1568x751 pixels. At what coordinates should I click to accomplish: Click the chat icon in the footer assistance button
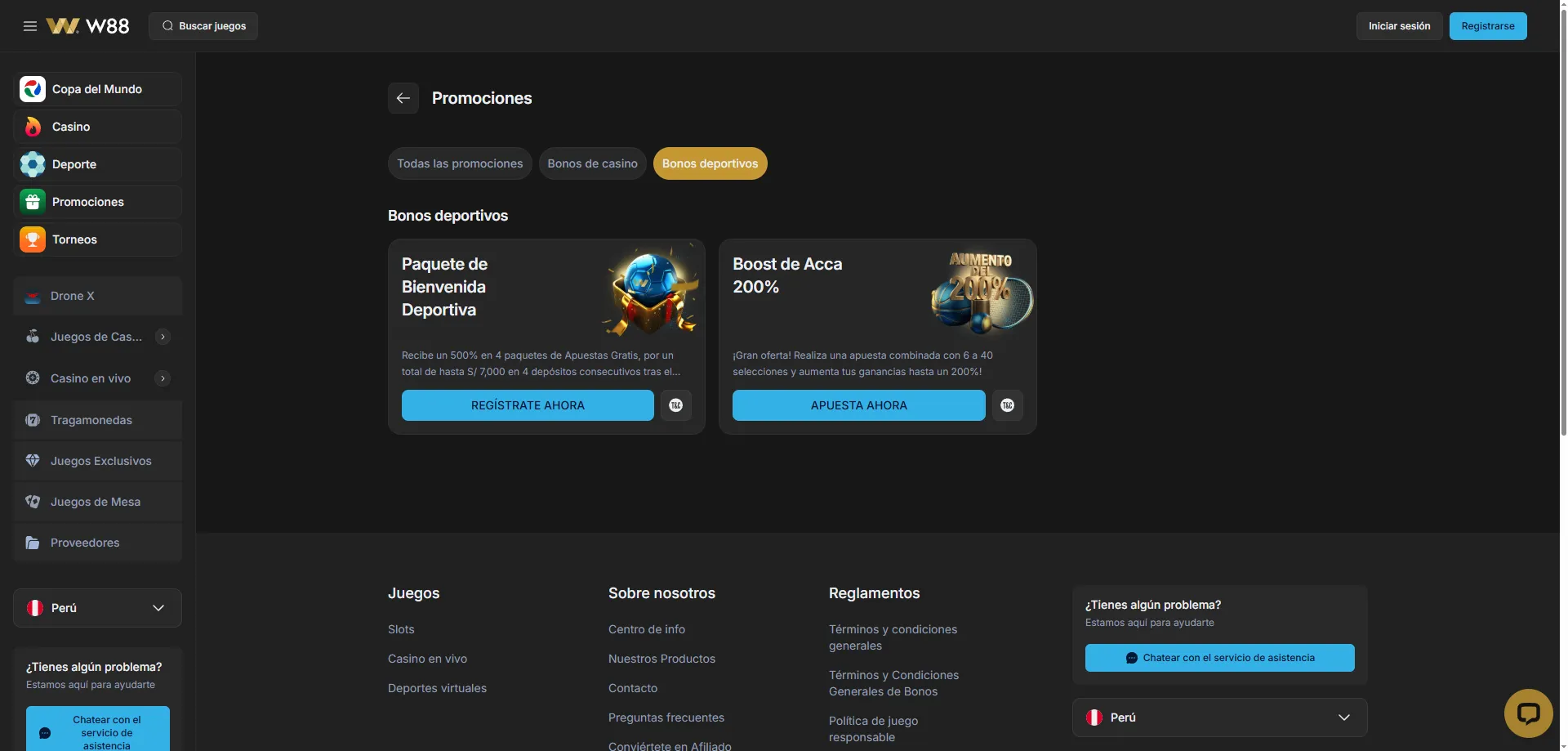tap(1131, 658)
